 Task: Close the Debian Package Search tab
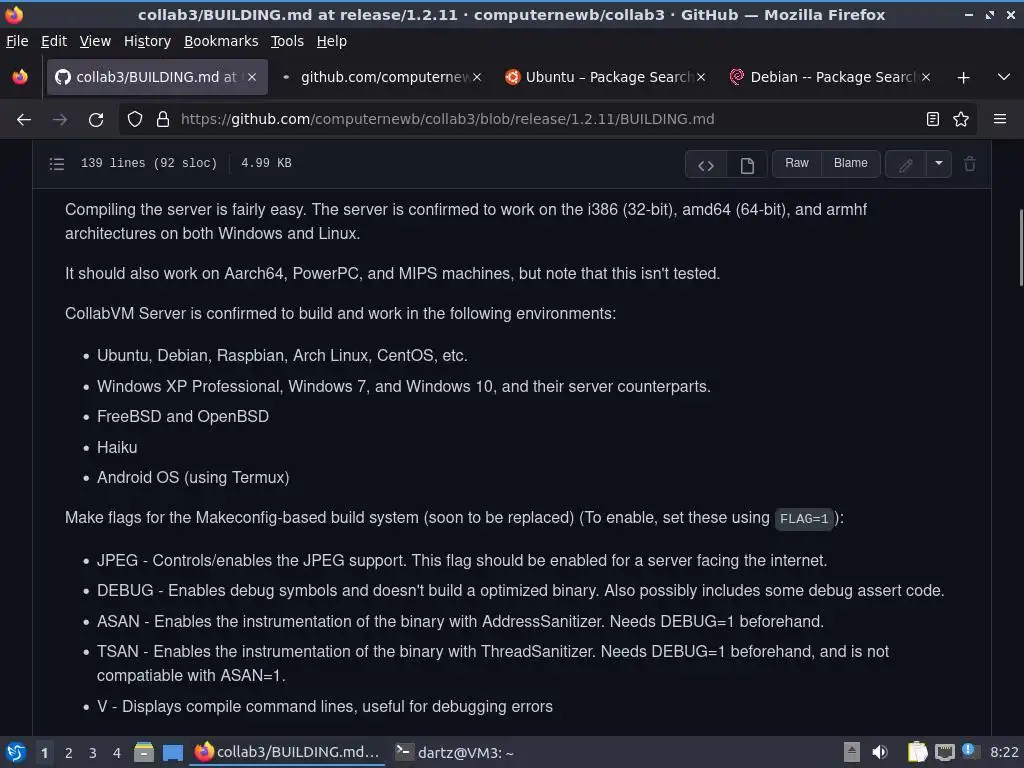(x=925, y=77)
